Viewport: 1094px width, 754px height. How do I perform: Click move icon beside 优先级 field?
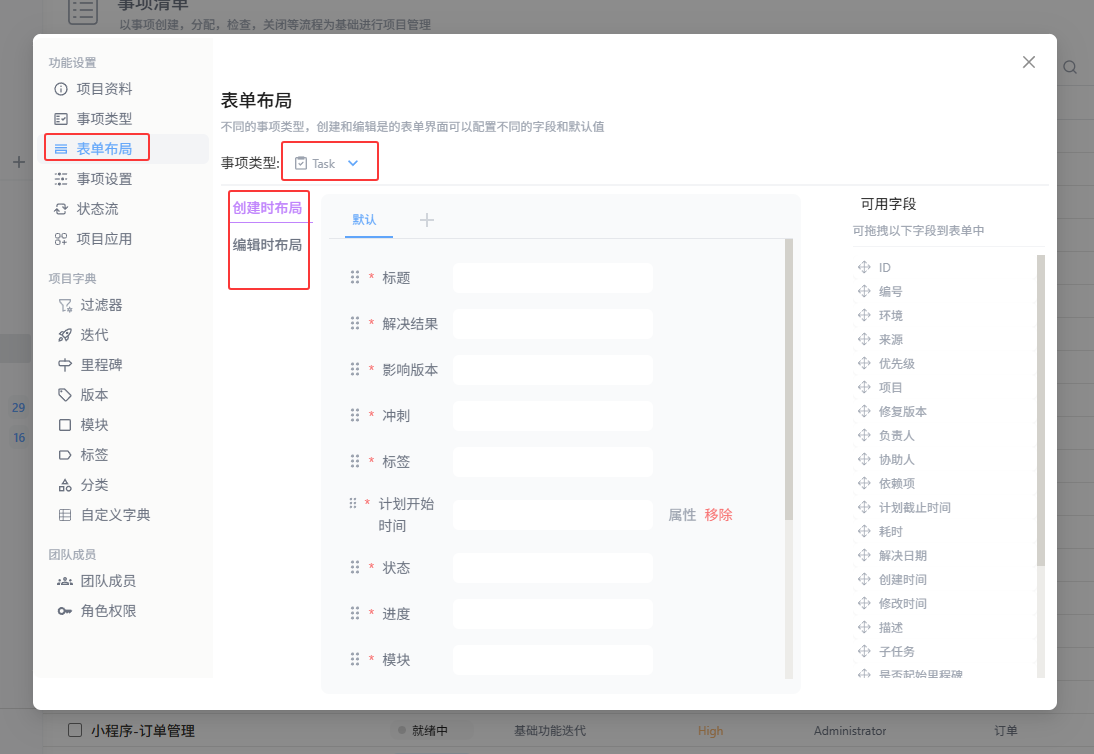click(864, 363)
